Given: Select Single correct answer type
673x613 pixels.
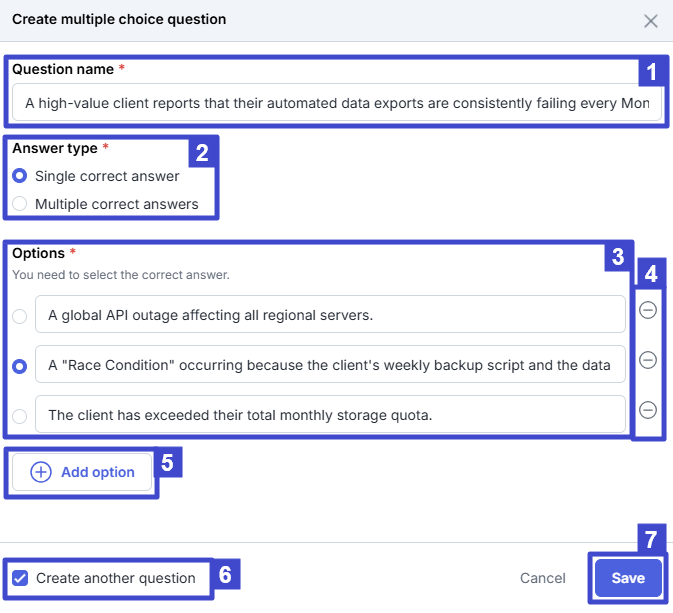Looking at the screenshot, I should coord(20,176).
